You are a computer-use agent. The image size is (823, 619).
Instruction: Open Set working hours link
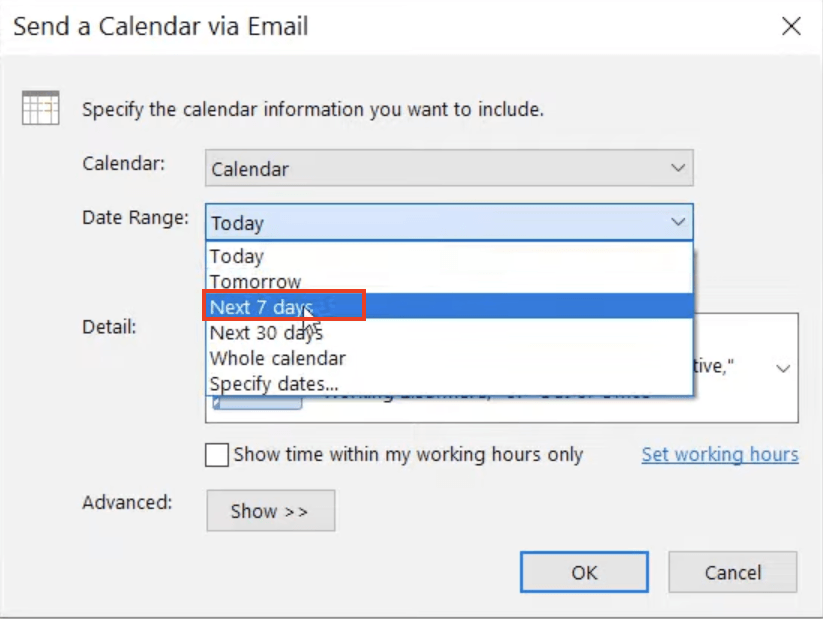[x=720, y=455]
